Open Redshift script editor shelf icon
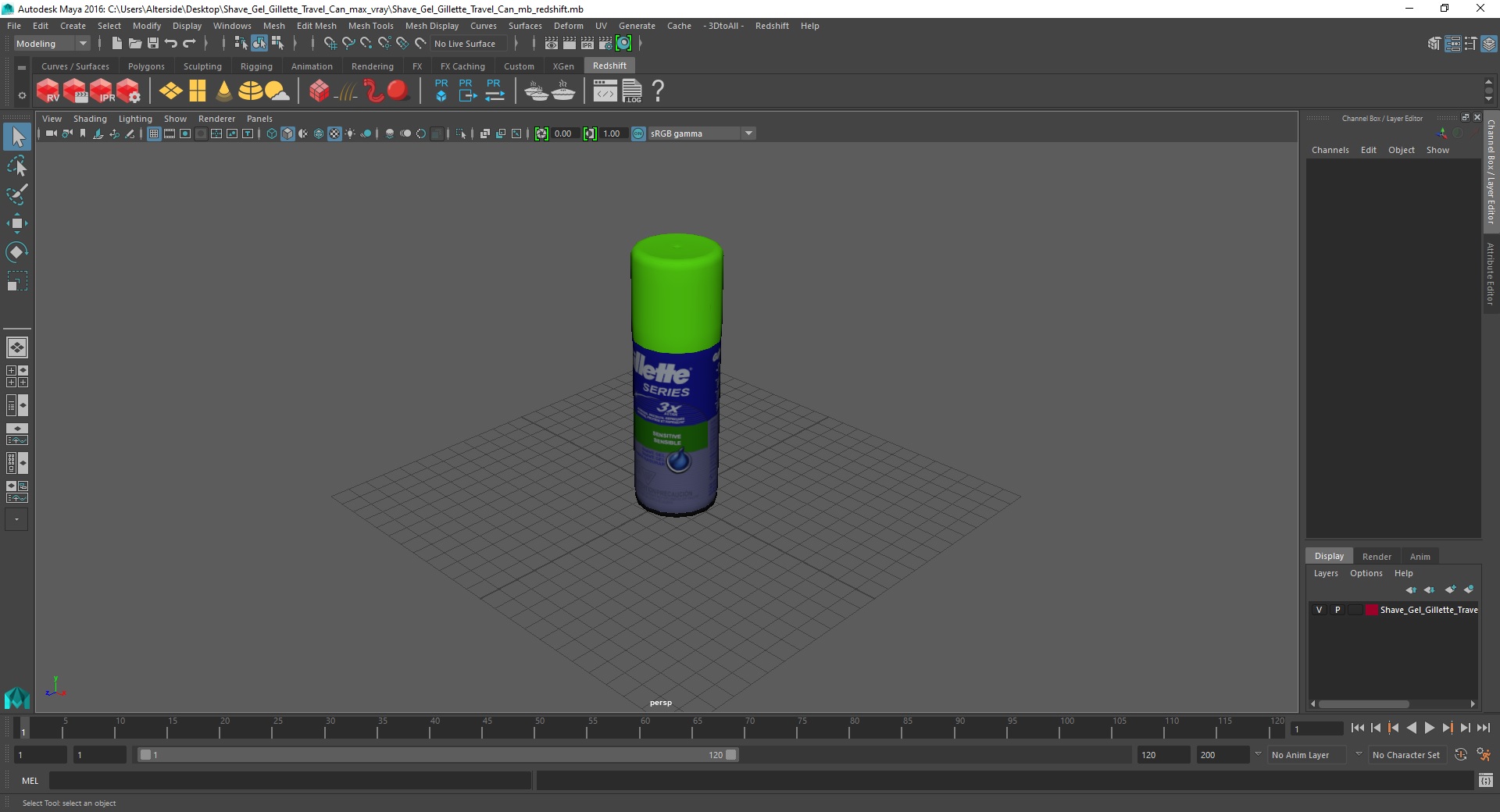The width and height of the screenshot is (1500, 812). (x=605, y=91)
